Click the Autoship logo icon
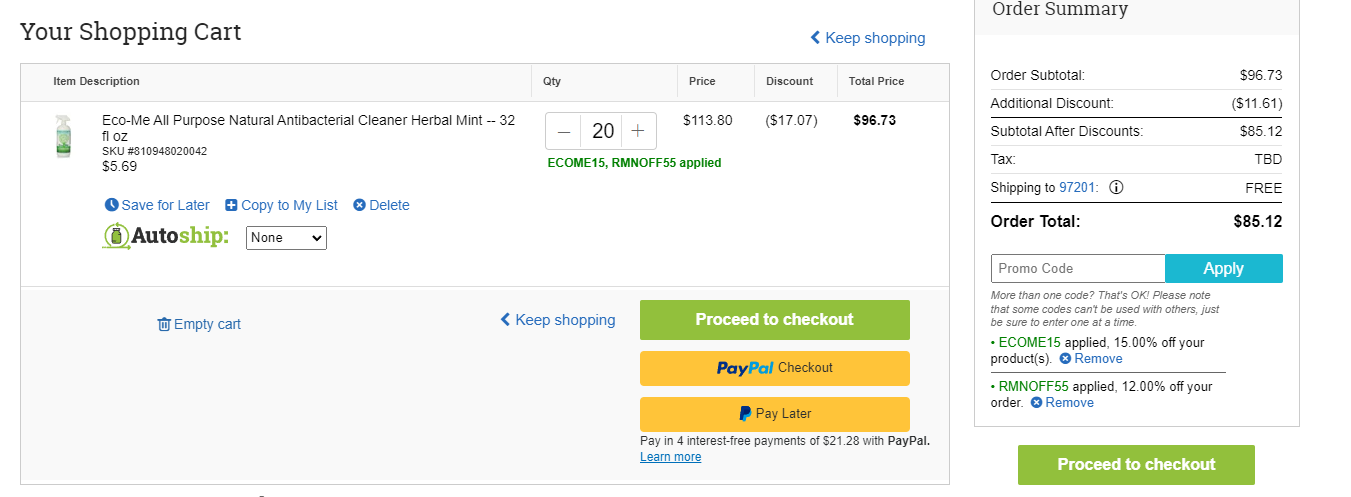Screen dimensions: 1351x497 click(x=117, y=237)
